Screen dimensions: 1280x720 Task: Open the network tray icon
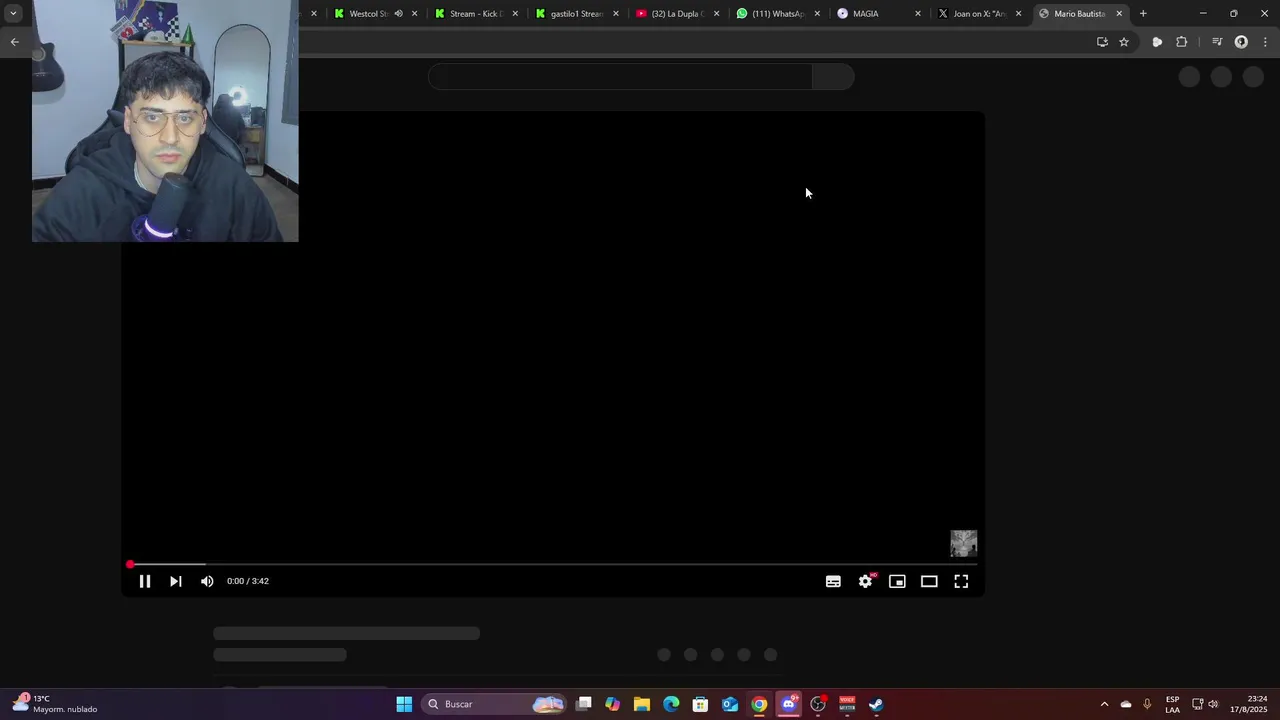pos(1197,704)
